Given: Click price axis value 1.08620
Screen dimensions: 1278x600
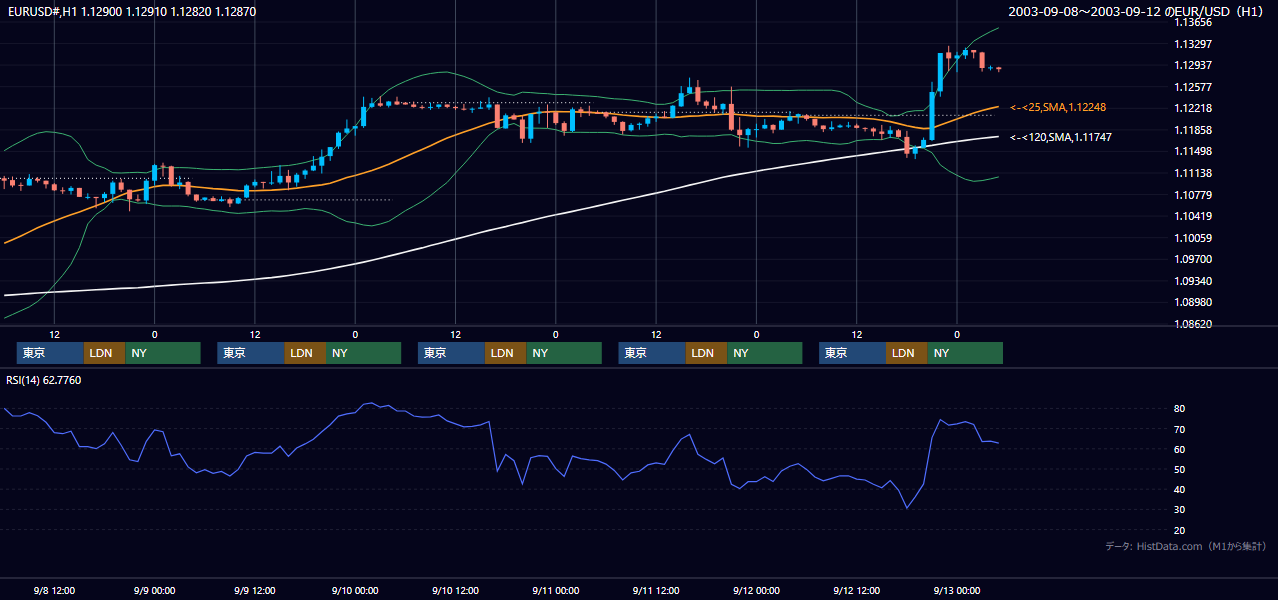Looking at the screenshot, I should coord(1195,324).
